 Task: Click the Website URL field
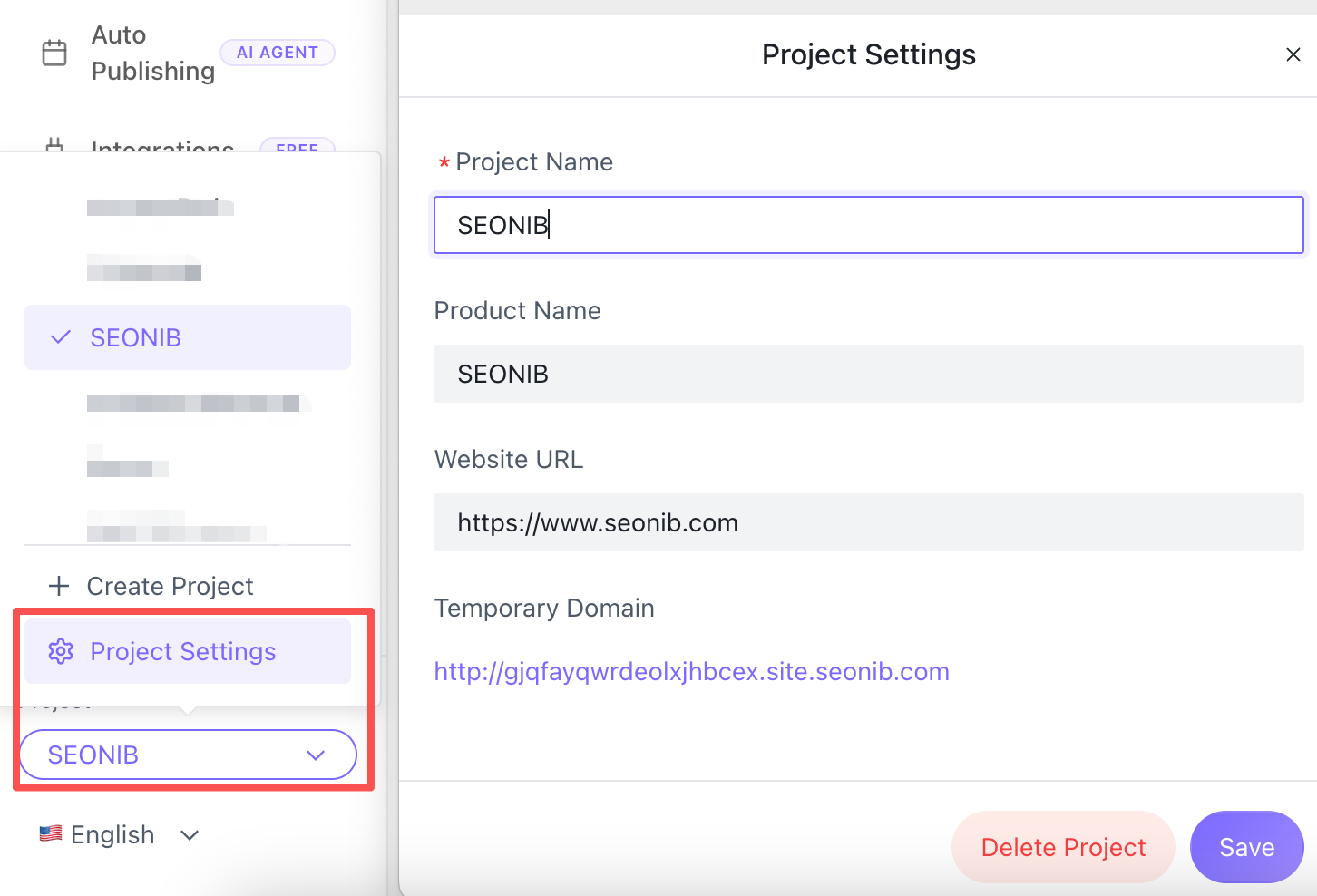[x=868, y=522]
